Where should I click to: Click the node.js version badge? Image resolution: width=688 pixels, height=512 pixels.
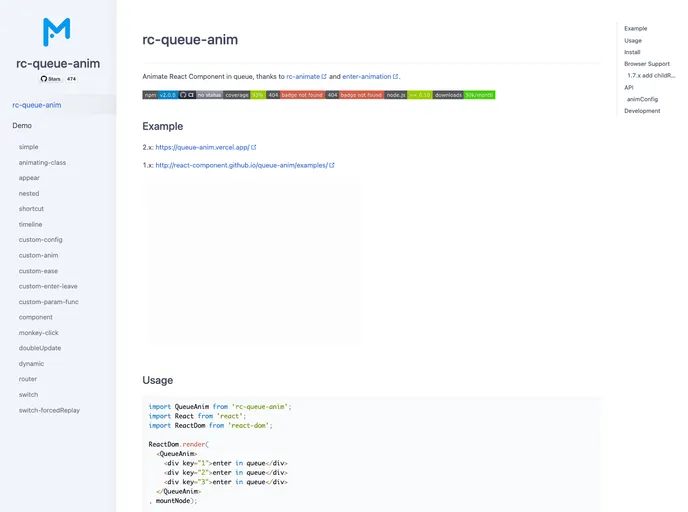click(x=408, y=95)
